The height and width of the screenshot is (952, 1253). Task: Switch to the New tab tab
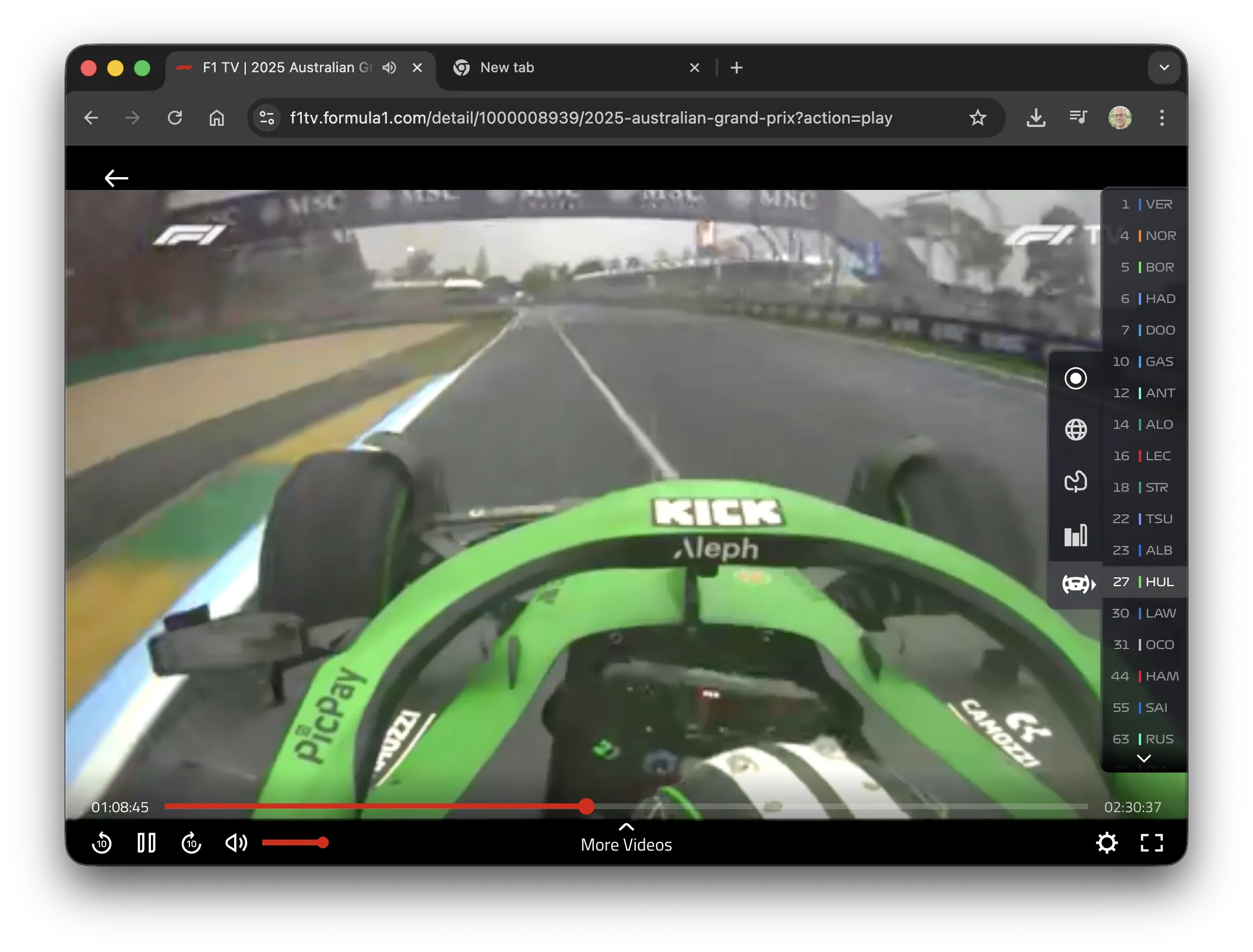(x=577, y=68)
